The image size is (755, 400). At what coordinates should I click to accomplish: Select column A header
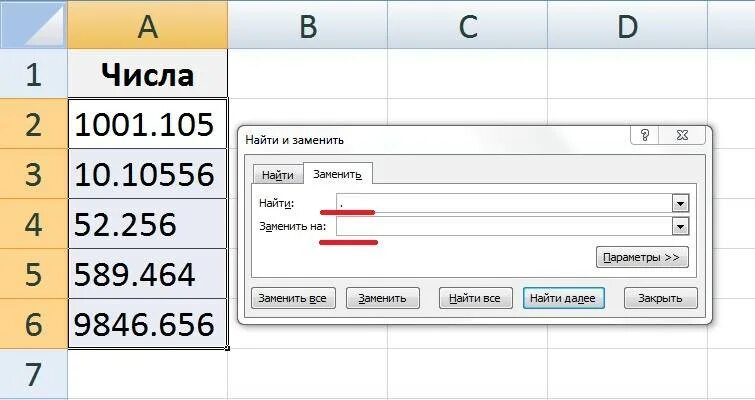point(147,24)
